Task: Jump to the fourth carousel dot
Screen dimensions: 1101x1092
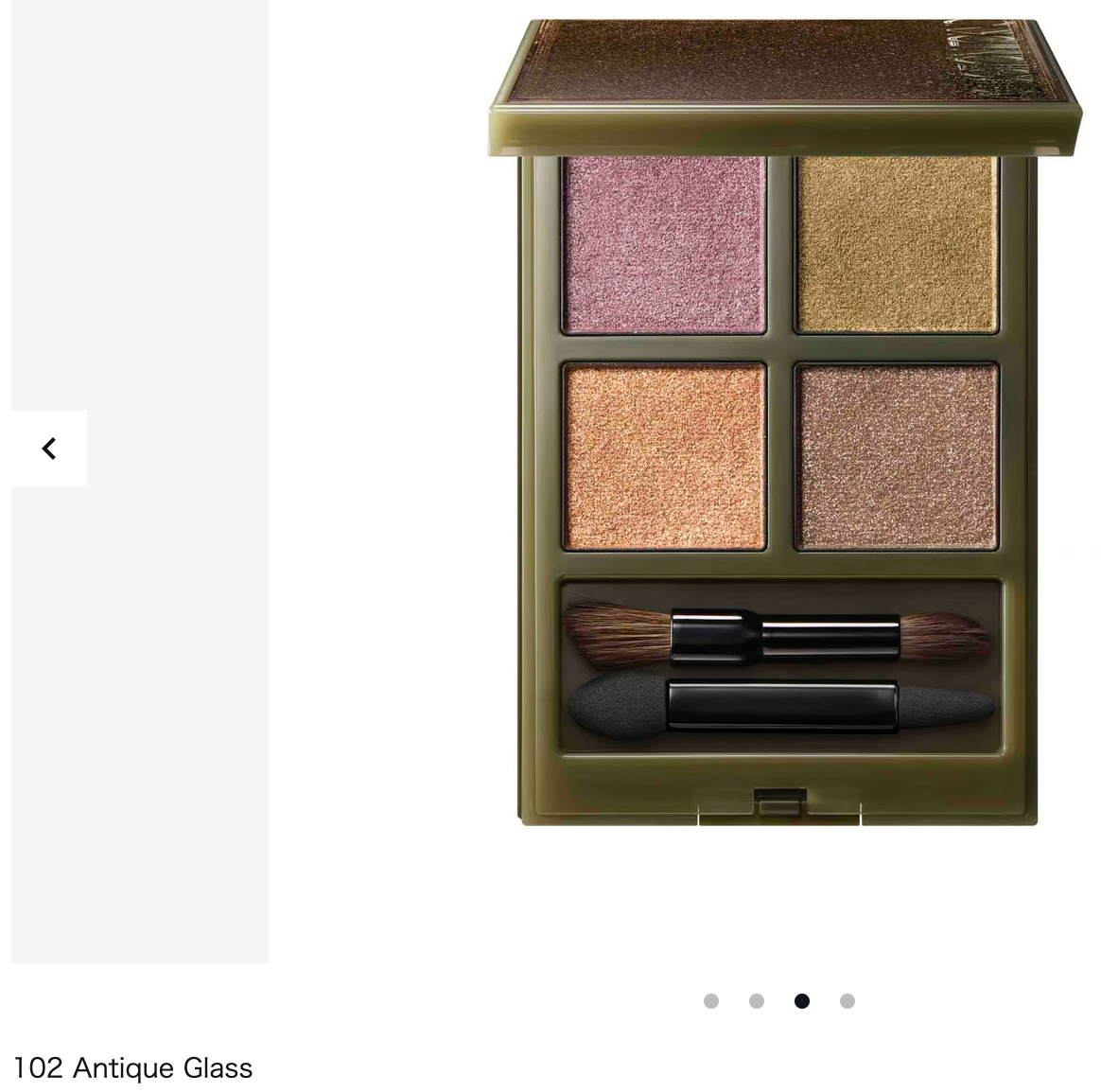Action: pos(848,1001)
